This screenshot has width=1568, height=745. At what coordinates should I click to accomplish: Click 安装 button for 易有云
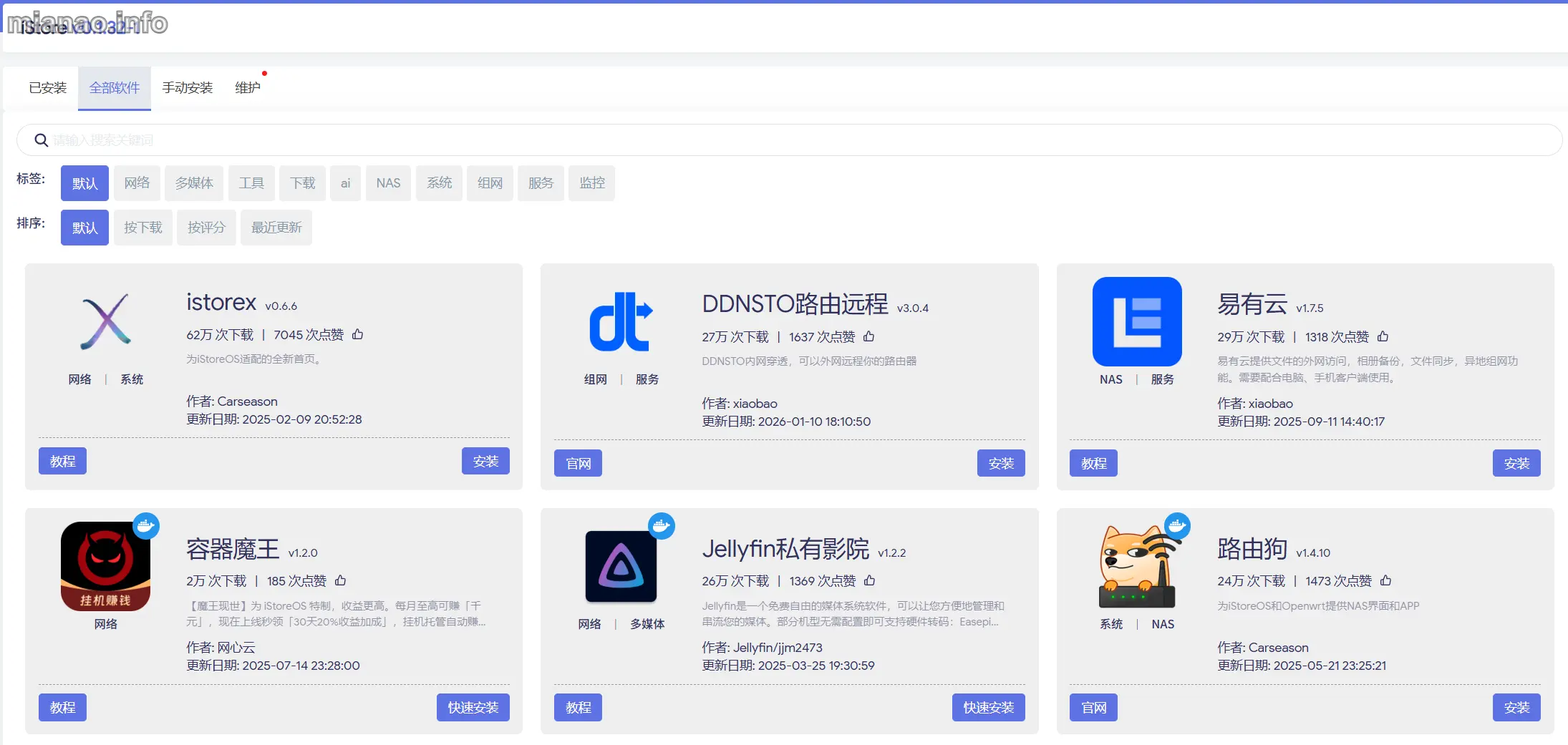[x=1516, y=462]
